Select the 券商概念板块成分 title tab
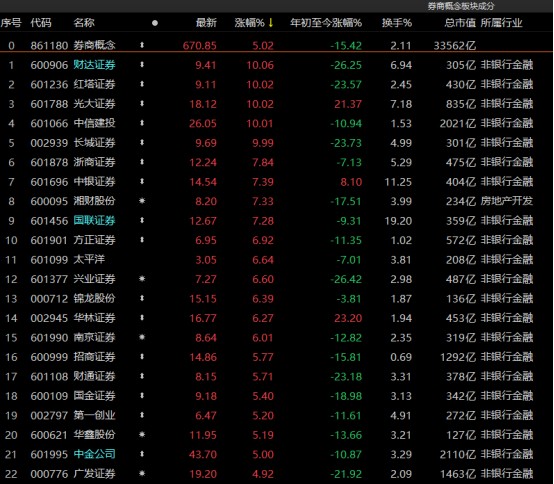This screenshot has height=484, width=554. [x=461, y=6]
